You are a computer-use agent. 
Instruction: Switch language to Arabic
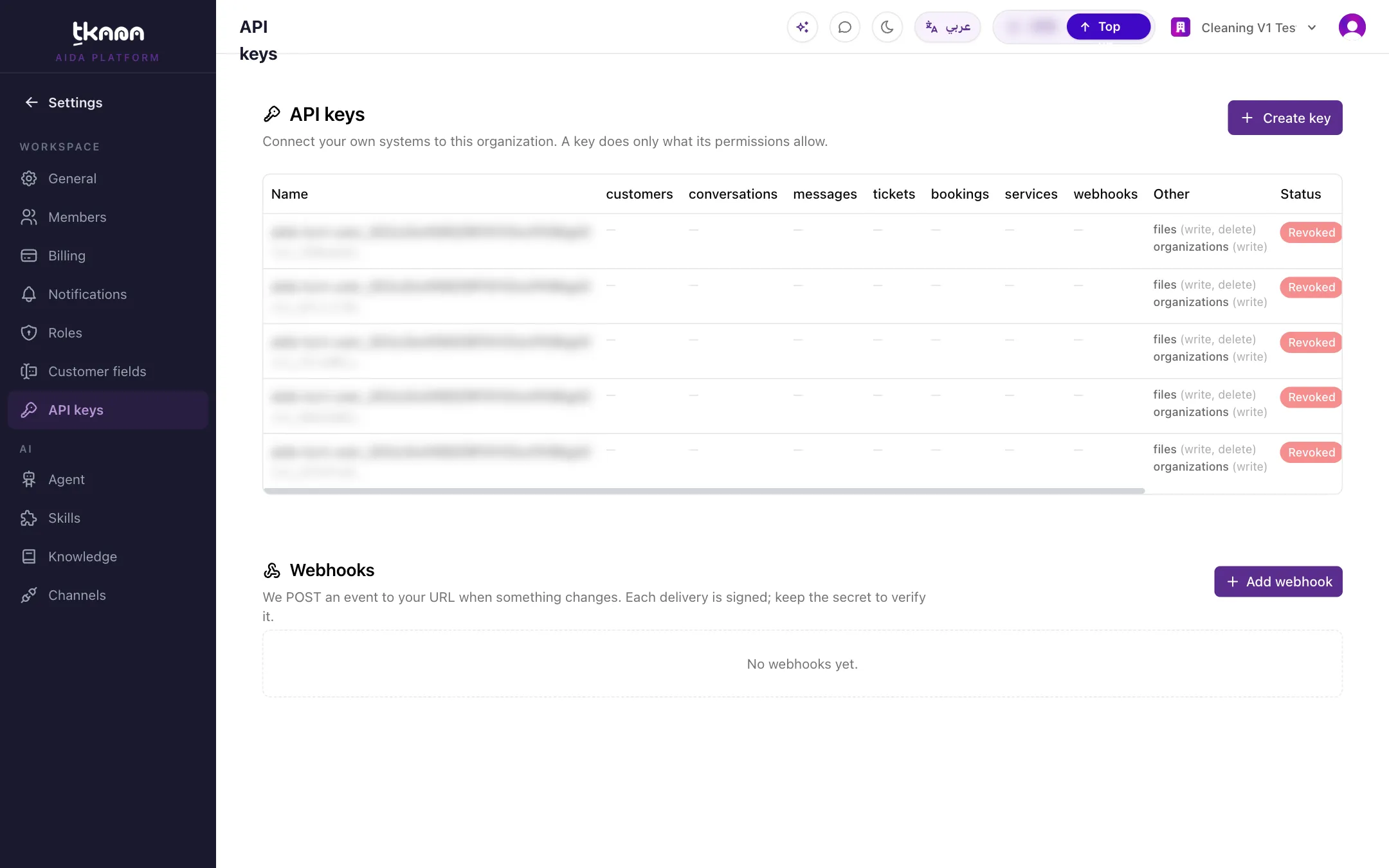(x=947, y=27)
